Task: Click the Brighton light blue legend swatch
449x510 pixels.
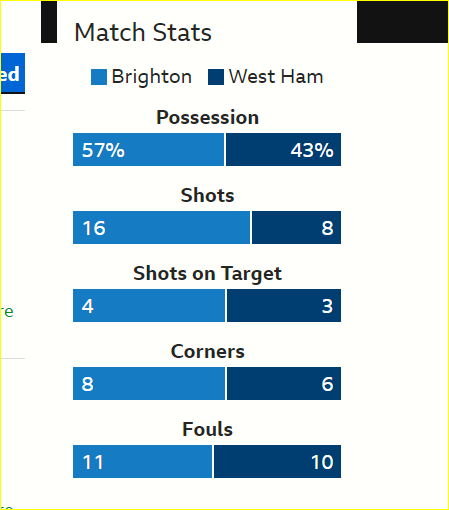Action: point(99,77)
